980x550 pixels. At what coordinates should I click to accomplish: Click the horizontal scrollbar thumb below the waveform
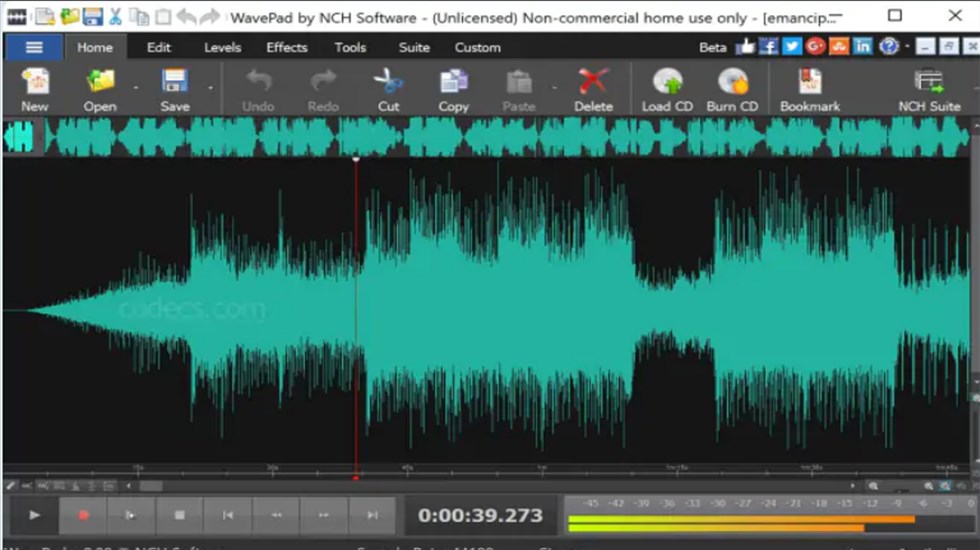pyautogui.click(x=151, y=486)
